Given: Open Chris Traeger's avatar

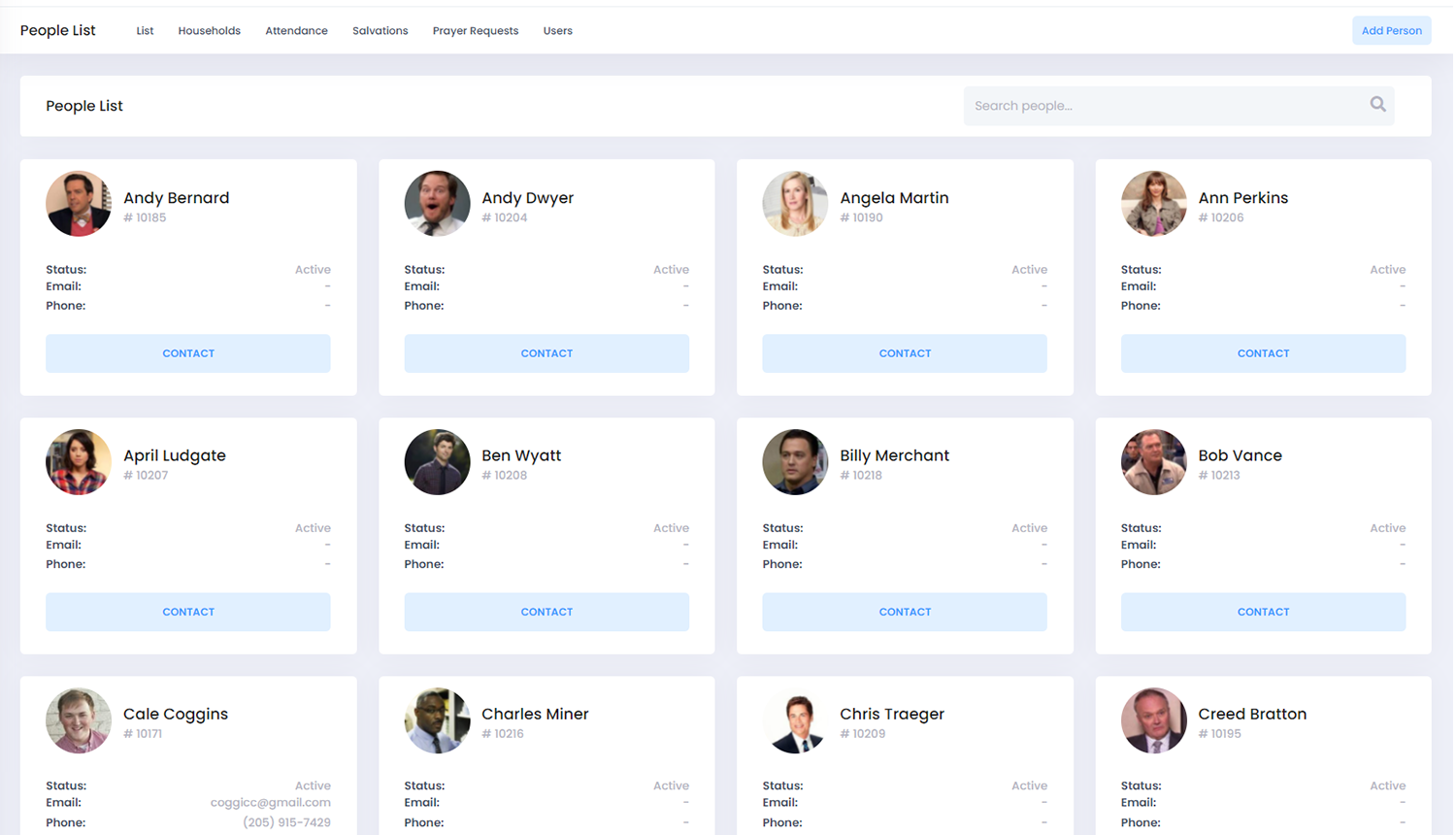Looking at the screenshot, I should pos(795,720).
